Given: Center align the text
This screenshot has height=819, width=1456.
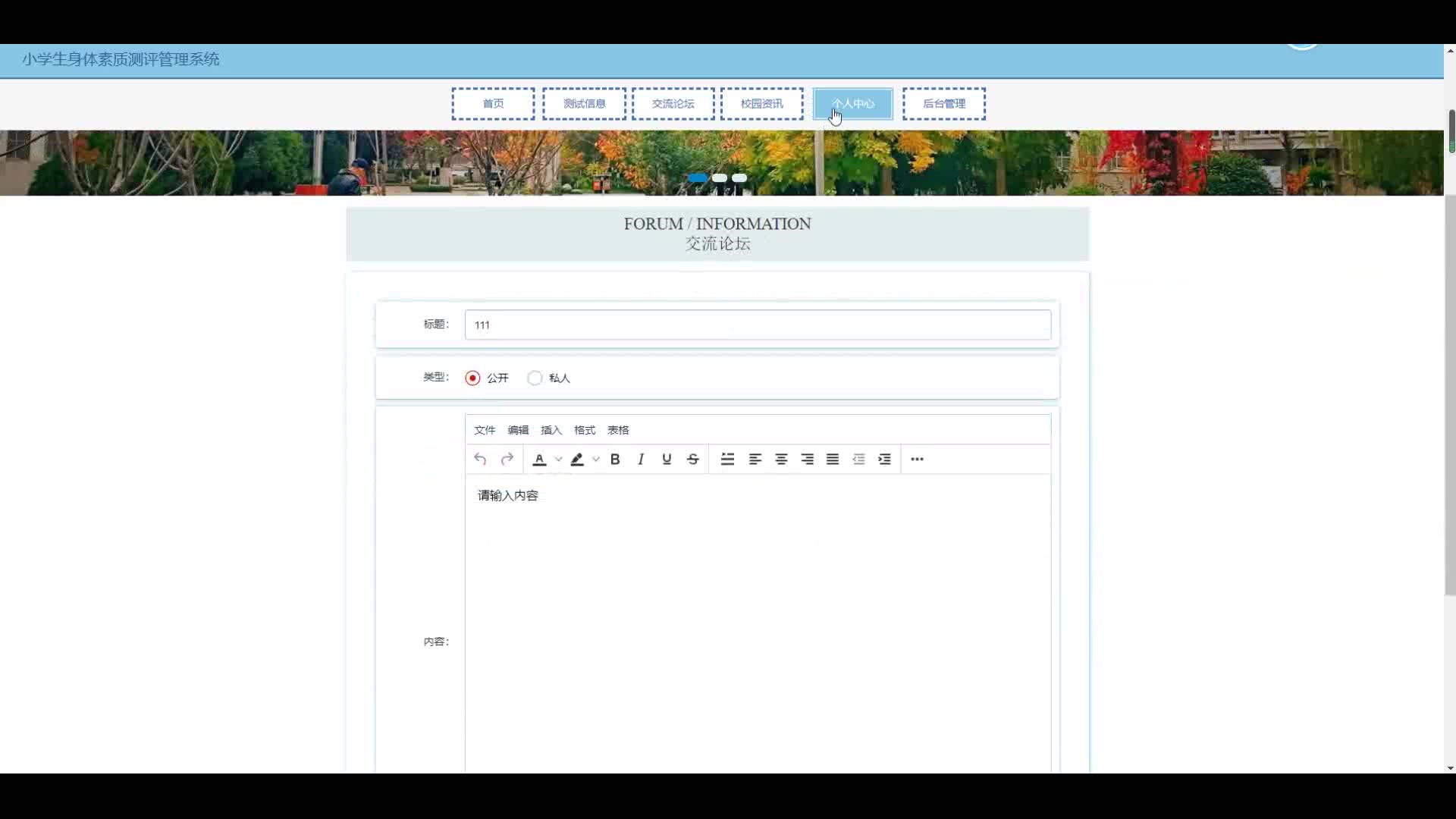Looking at the screenshot, I should (x=781, y=459).
